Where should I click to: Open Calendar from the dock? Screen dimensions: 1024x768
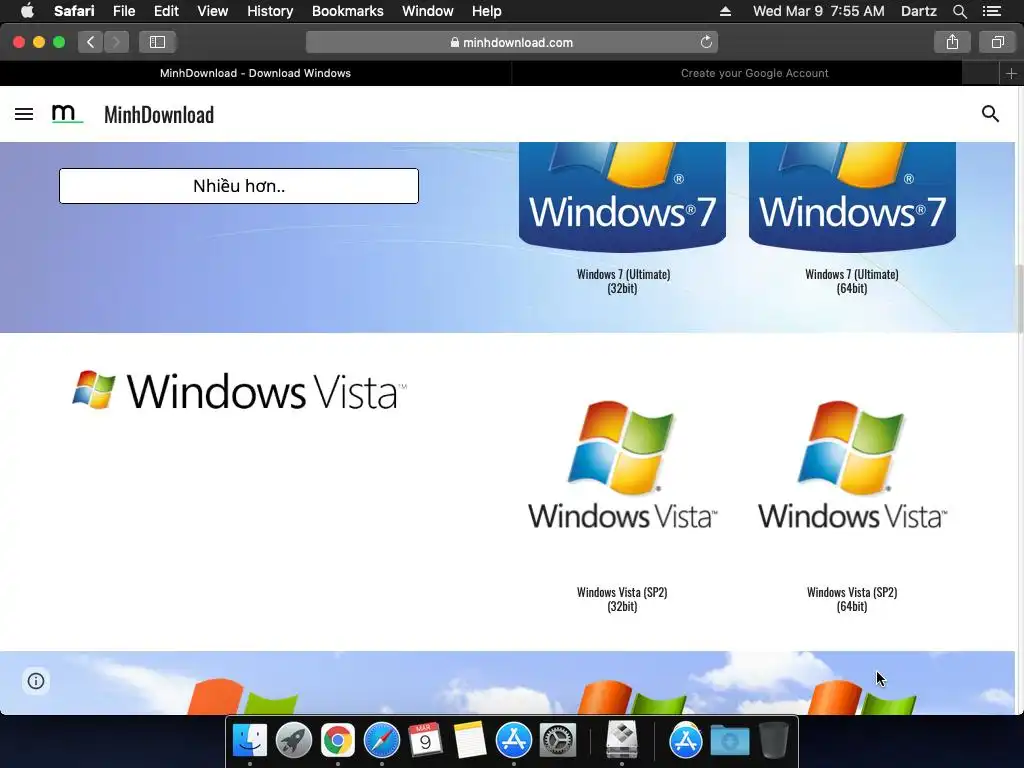point(425,740)
